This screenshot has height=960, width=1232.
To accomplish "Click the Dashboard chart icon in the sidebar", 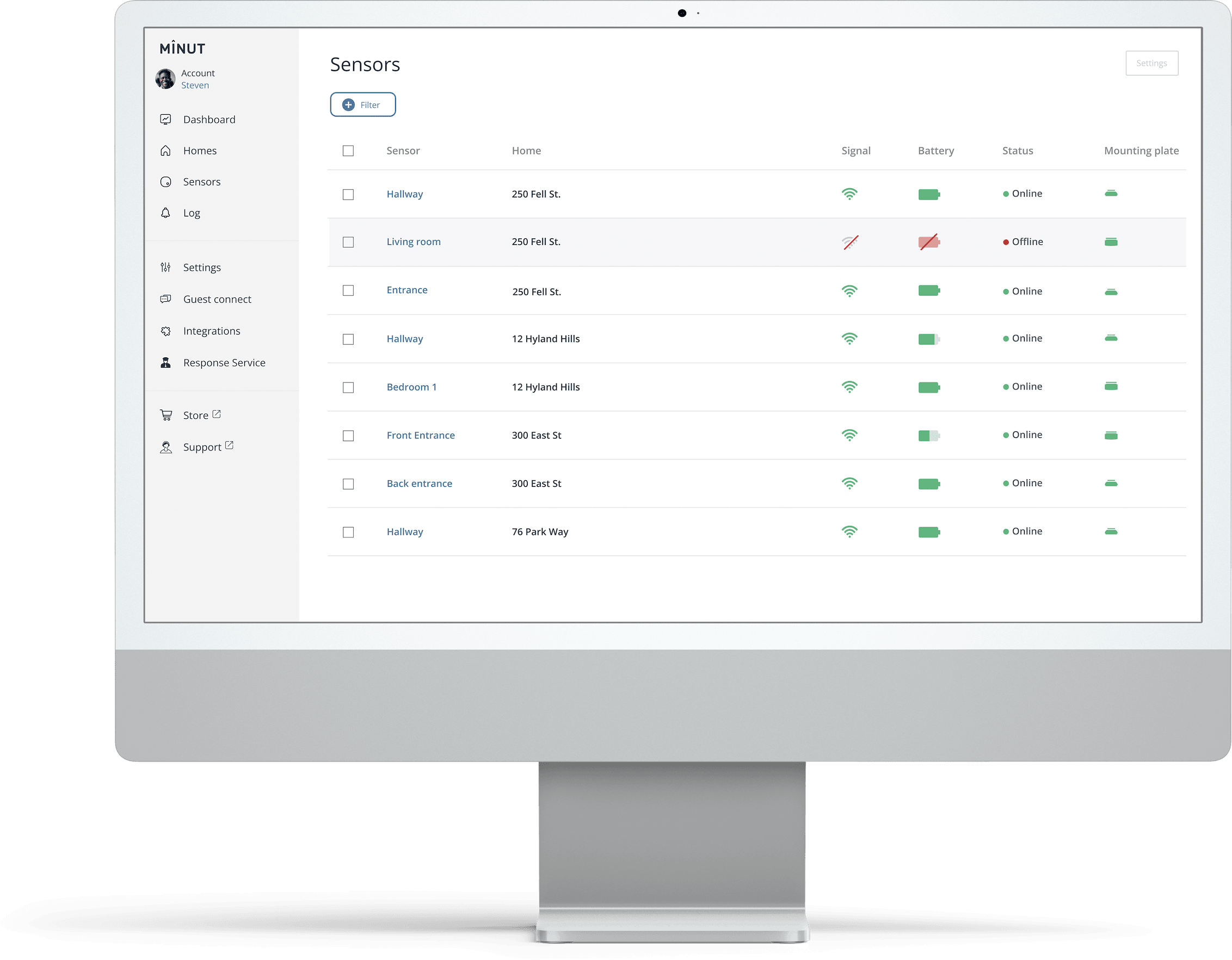I will coord(165,120).
